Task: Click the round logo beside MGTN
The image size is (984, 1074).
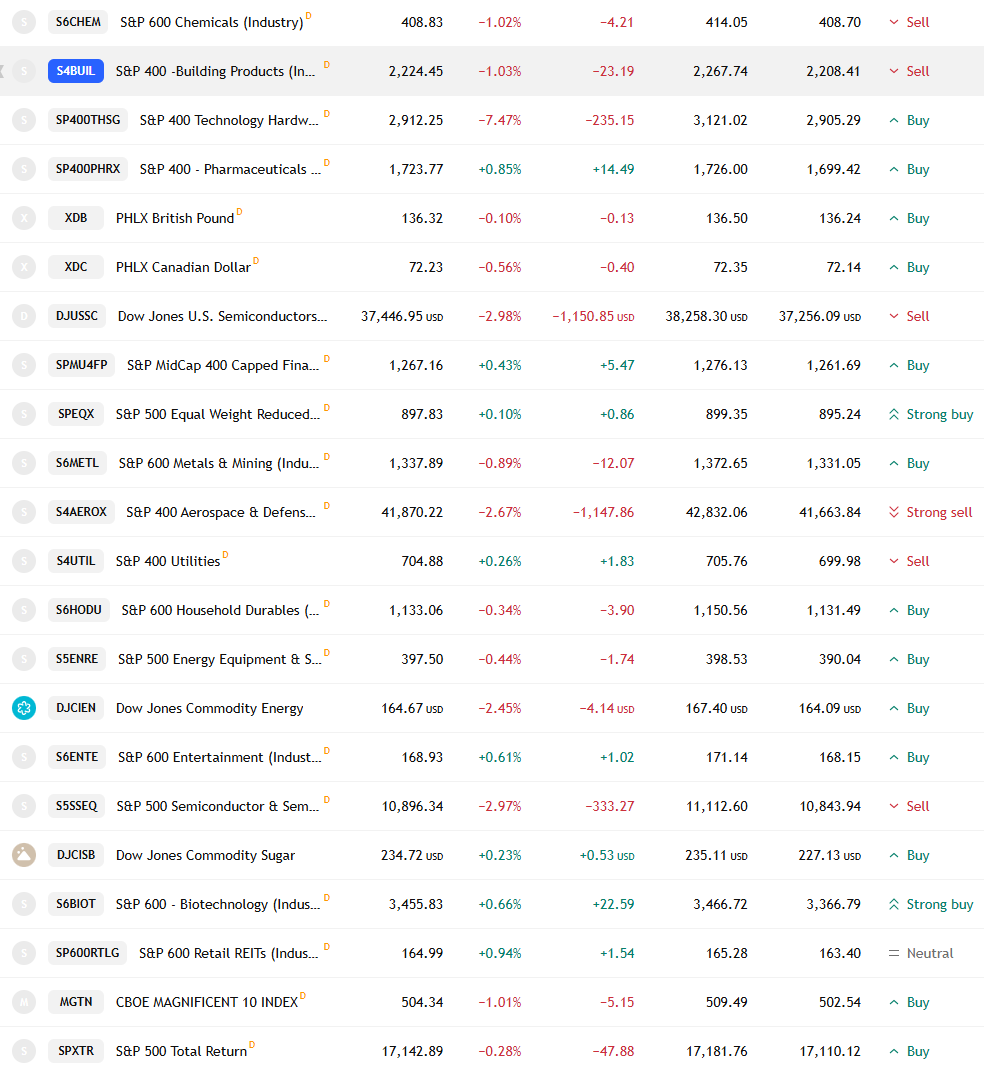Action: coord(24,1002)
